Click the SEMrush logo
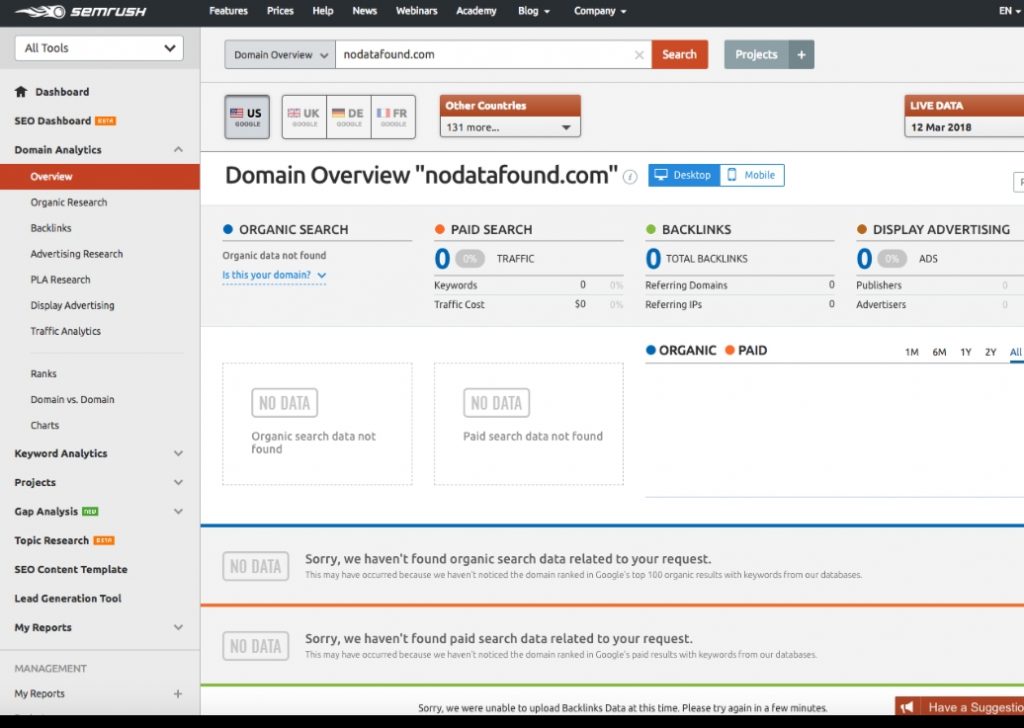The height and width of the screenshot is (728, 1024). (x=80, y=11)
